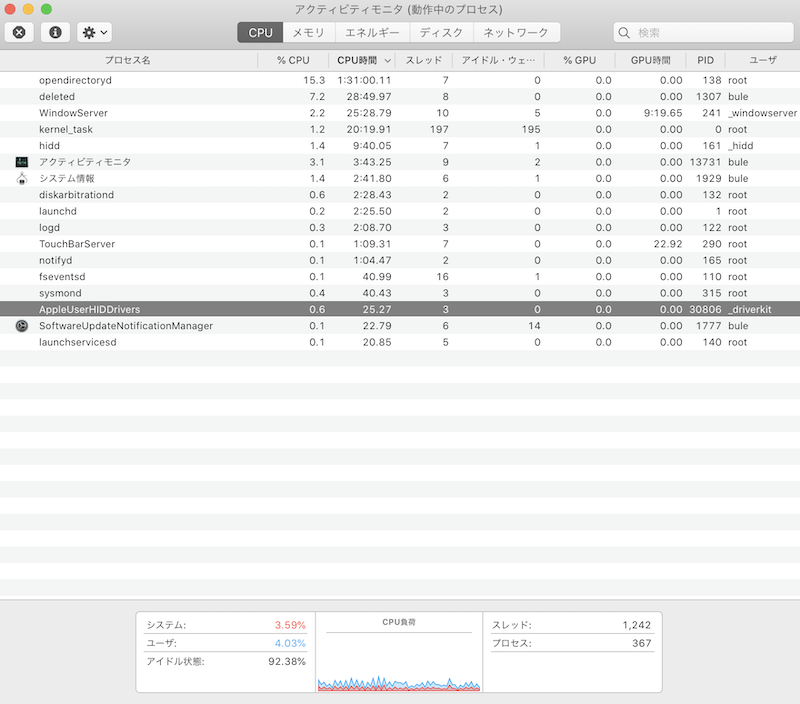Select the ネットワーク tab
The image size is (800, 704).
click(515, 33)
